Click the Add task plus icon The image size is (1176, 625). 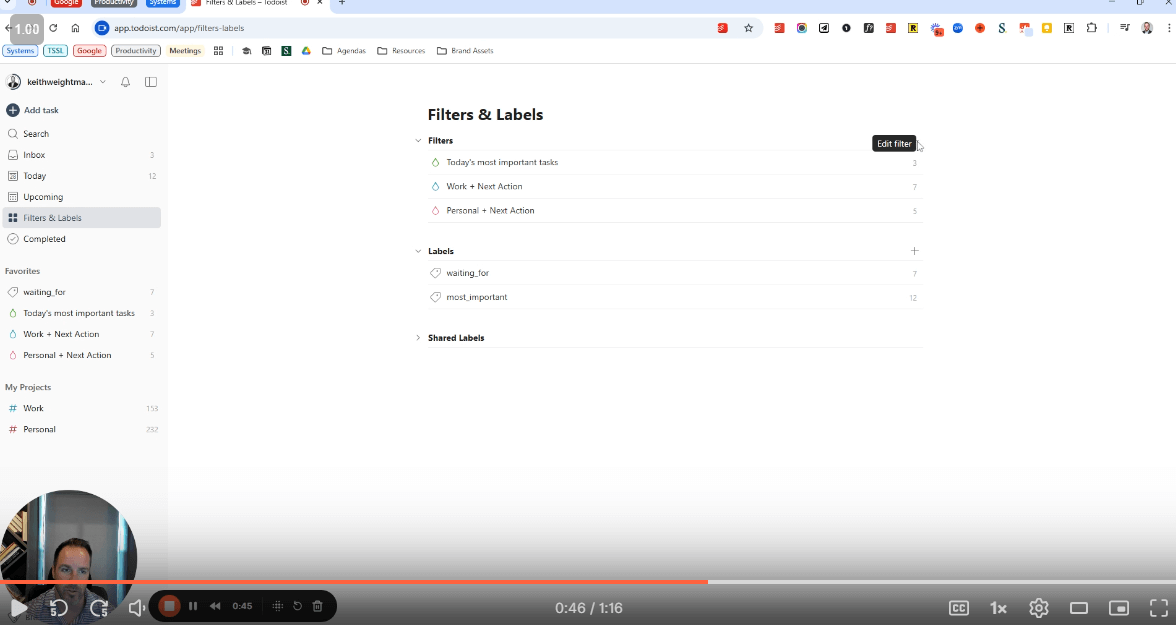(13, 110)
